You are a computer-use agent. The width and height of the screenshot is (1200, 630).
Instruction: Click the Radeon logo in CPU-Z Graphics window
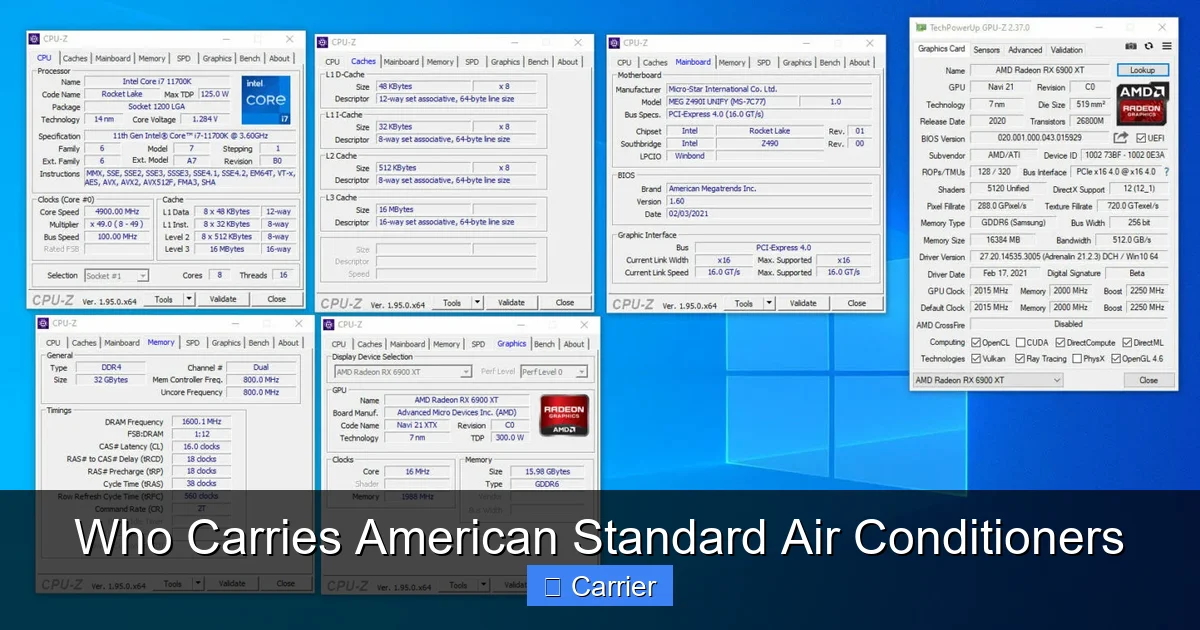click(x=564, y=415)
